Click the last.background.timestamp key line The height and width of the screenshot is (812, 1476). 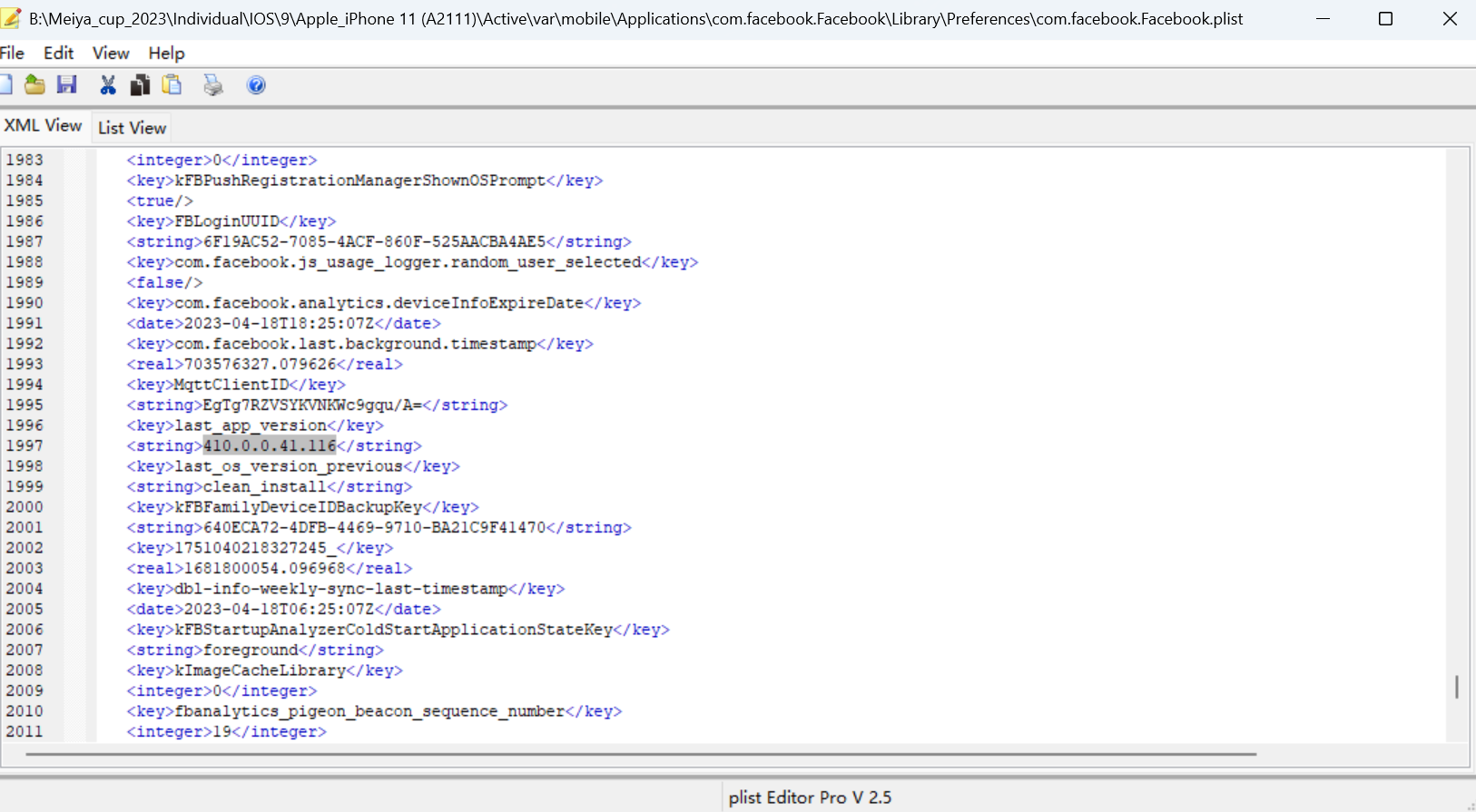(360, 344)
